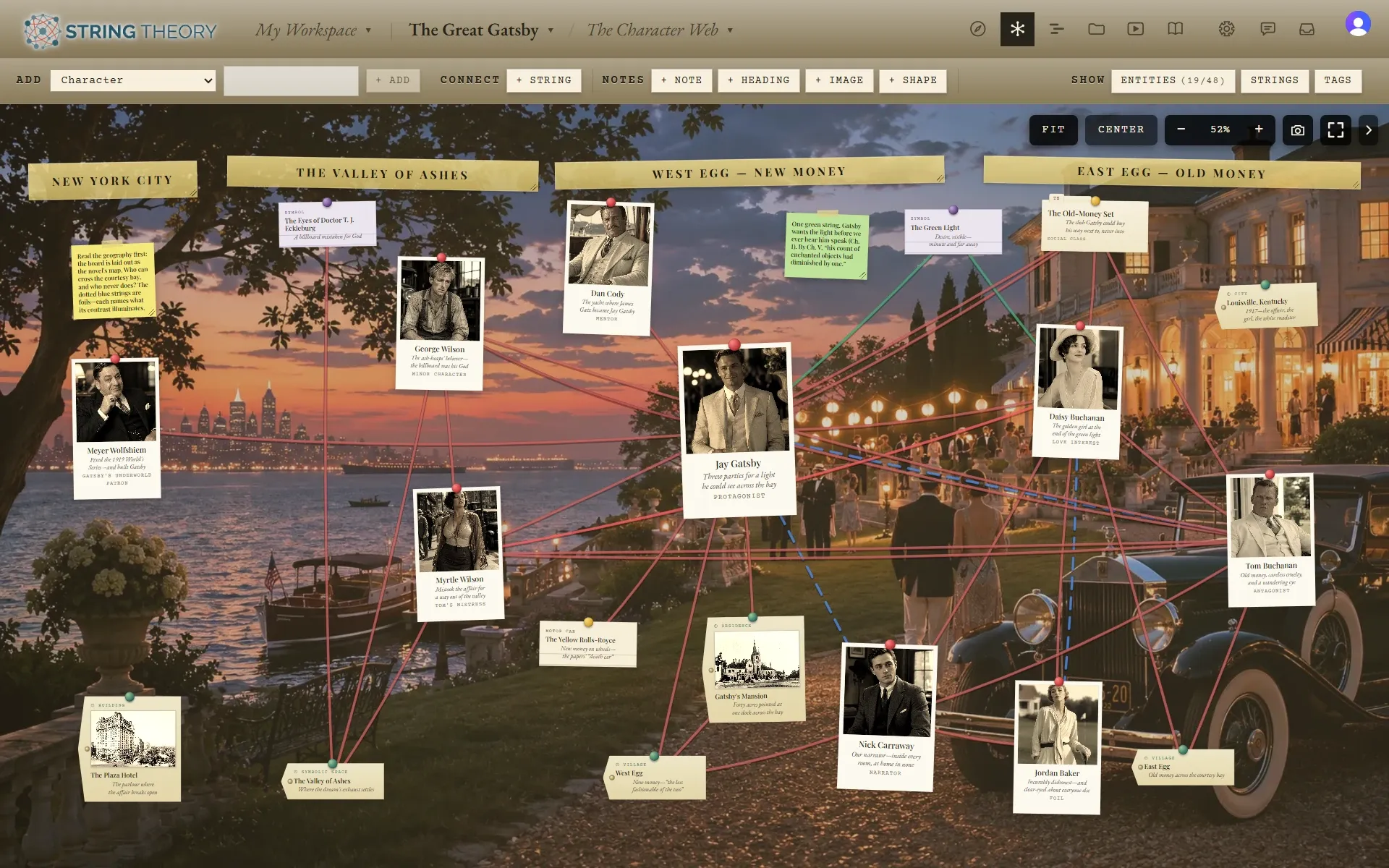Image resolution: width=1389 pixels, height=868 pixels.
Task: Select the West Egg village tag
Action: tap(655, 778)
